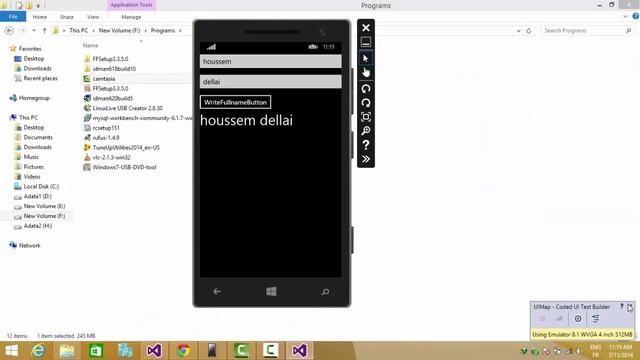Image resolution: width=640 pixels, height=360 pixels.
Task: Open the File tab in Explorer
Action: (13, 17)
